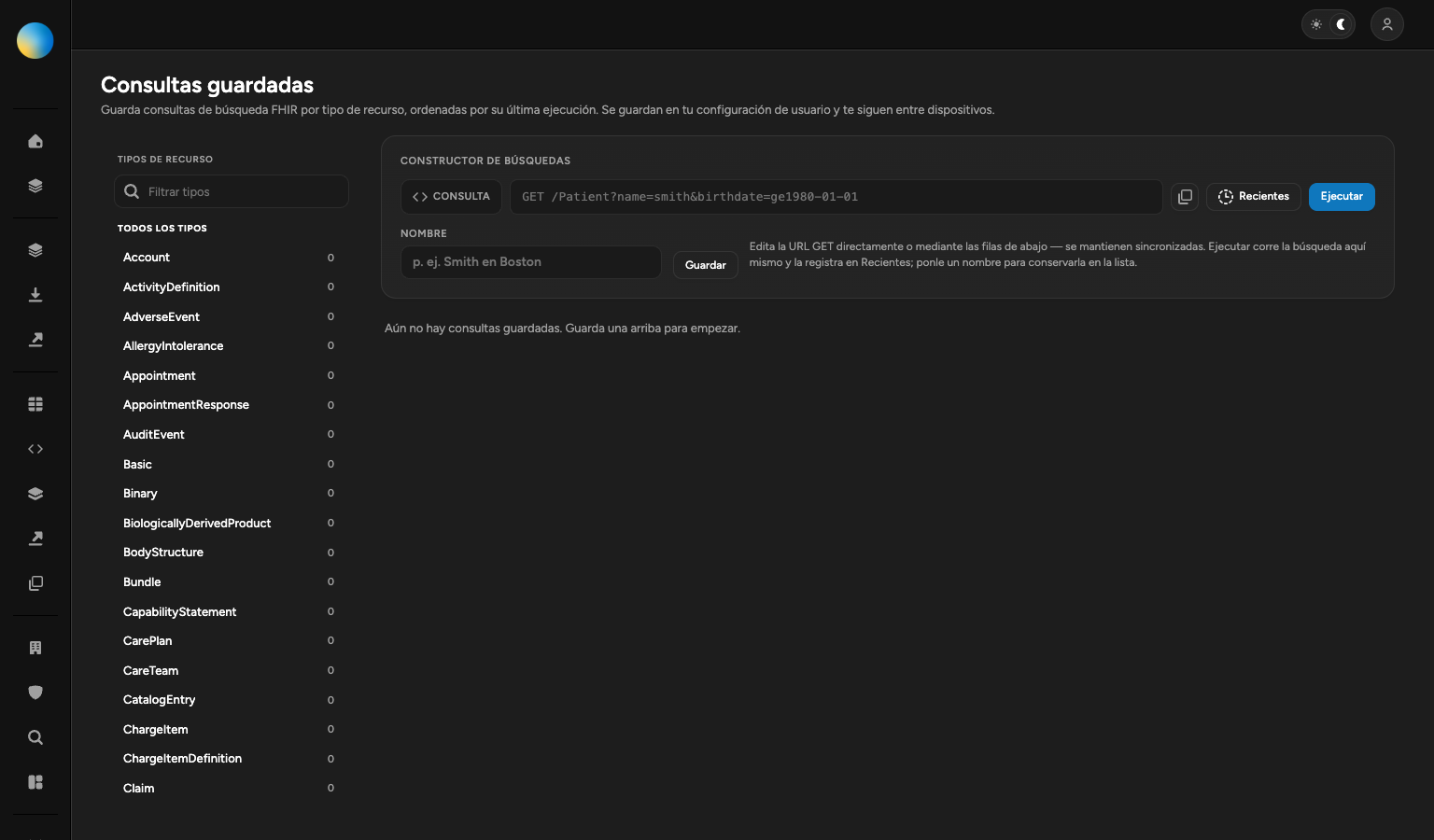Choose AuditEvent in the type list
This screenshot has height=840, width=1434.
pyautogui.click(x=229, y=434)
